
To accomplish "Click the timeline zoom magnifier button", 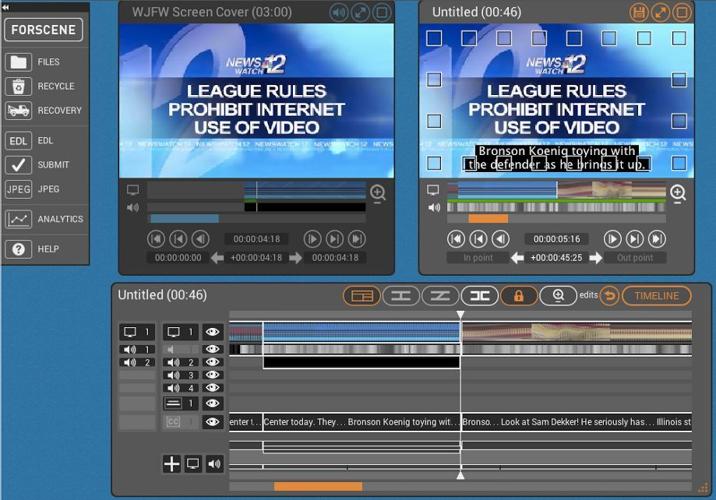I will tap(558, 296).
